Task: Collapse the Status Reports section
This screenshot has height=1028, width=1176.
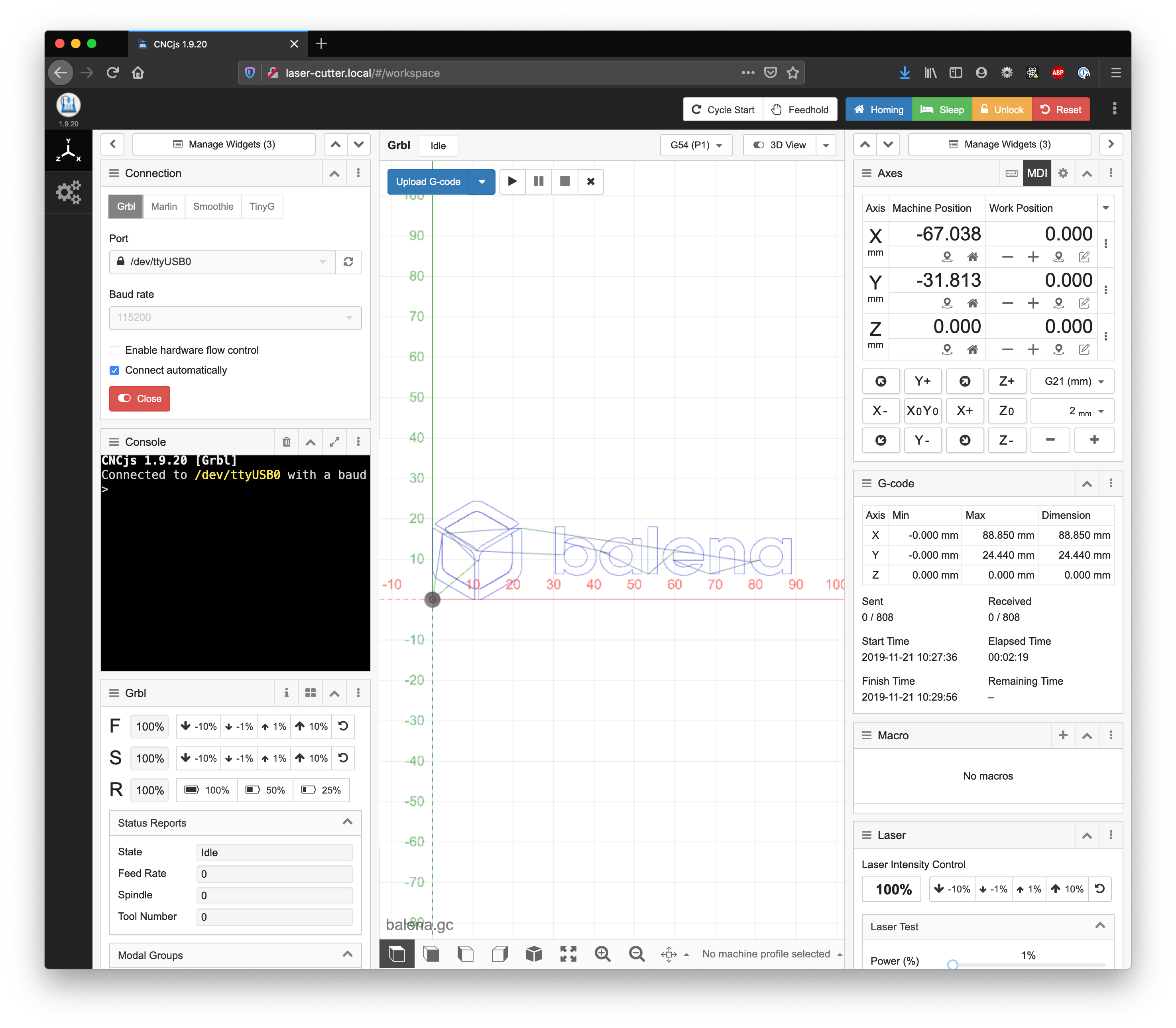Action: coord(347,823)
